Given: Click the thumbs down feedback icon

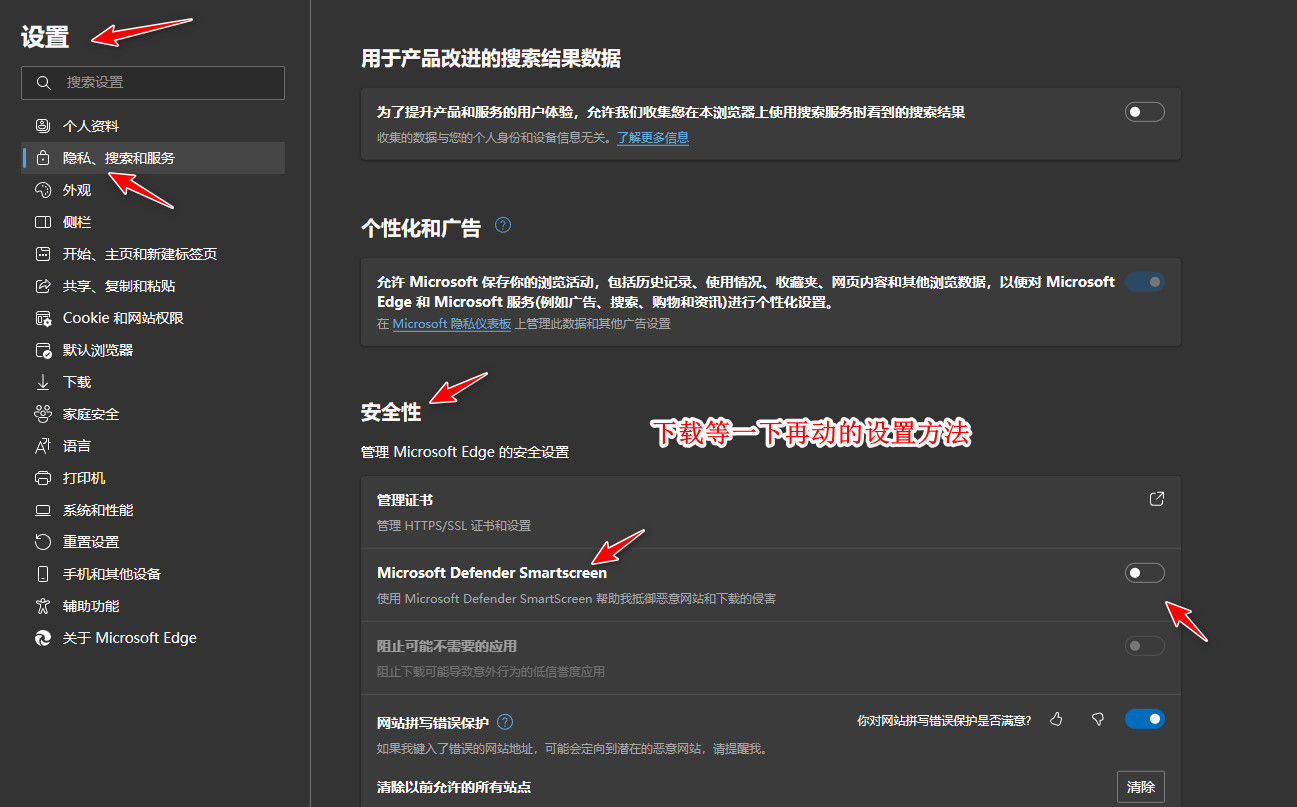Looking at the screenshot, I should tap(1097, 719).
